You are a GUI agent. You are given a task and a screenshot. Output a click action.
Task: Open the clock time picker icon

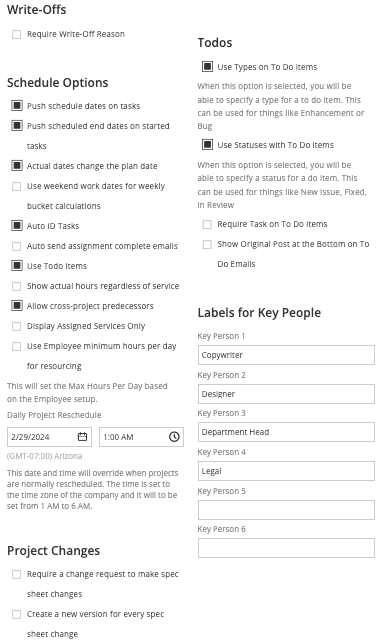[x=174, y=437]
